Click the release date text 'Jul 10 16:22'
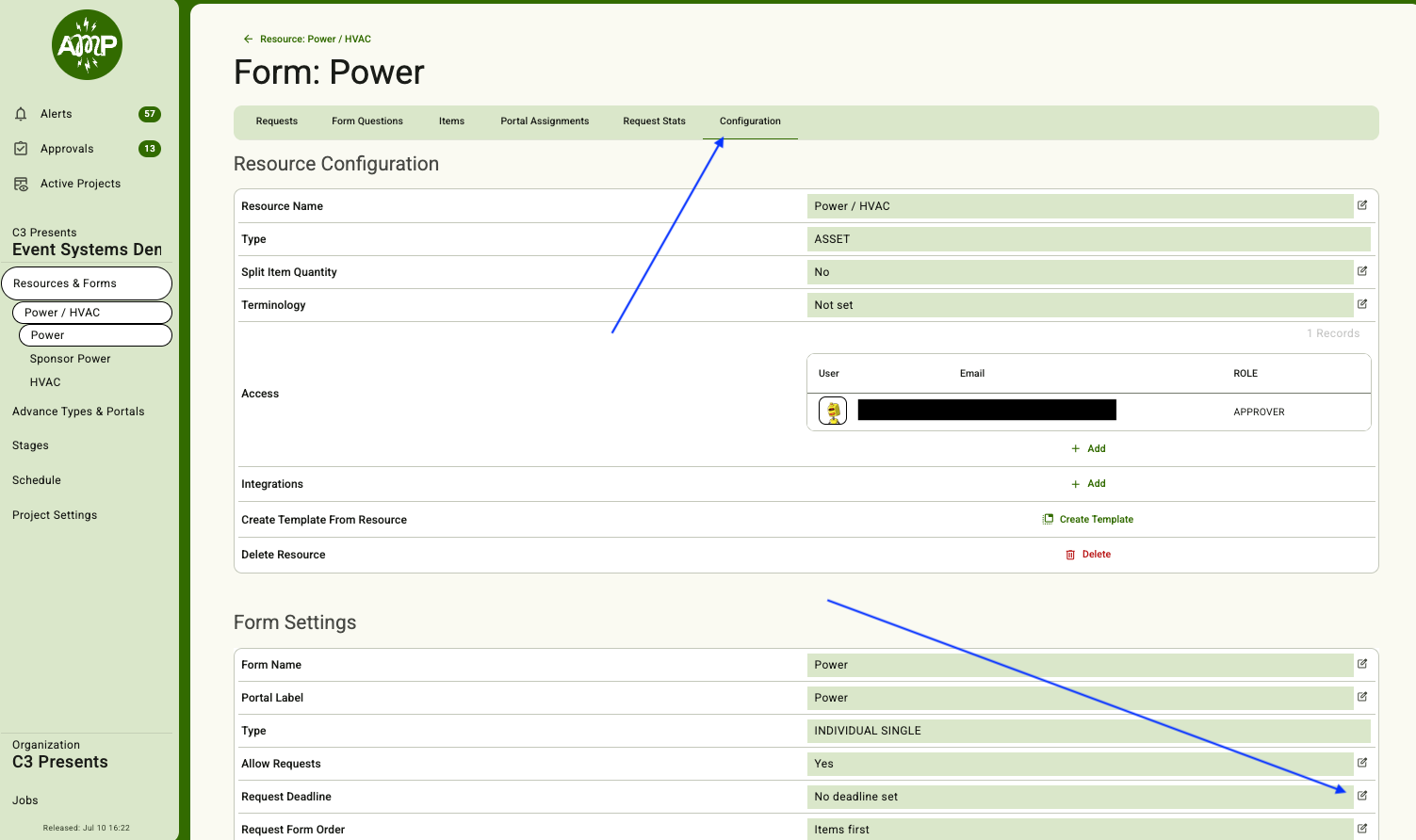This screenshot has height=840, width=1416. point(106,828)
